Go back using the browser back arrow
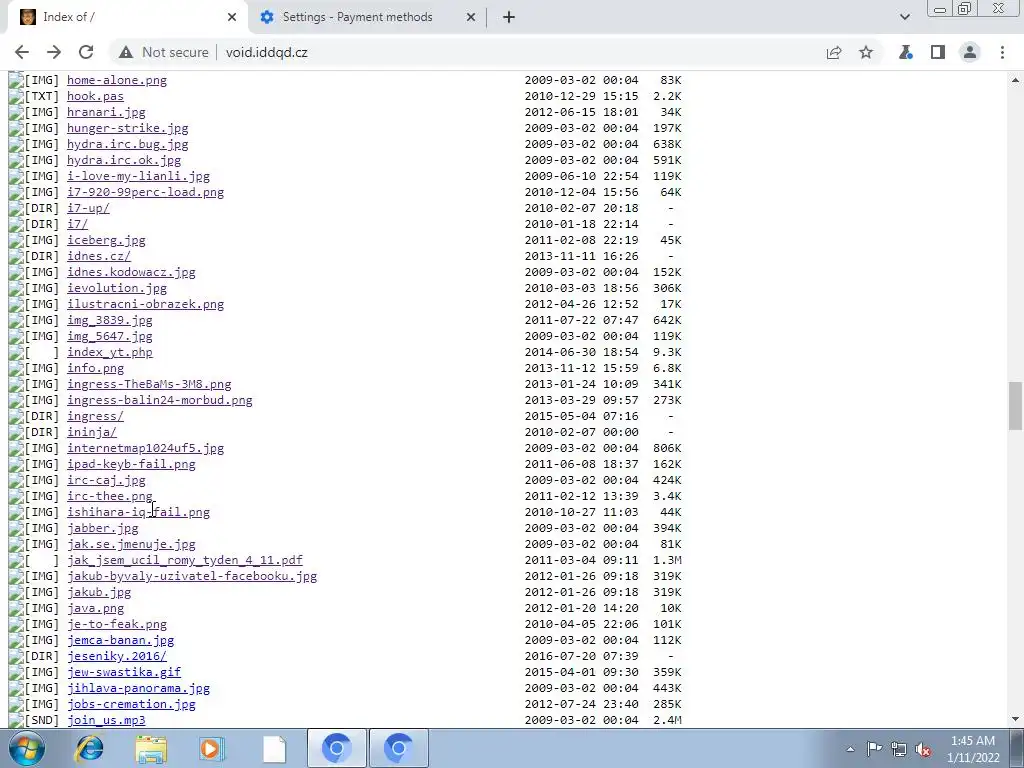Viewport: 1024px width, 768px height. click(x=22, y=52)
